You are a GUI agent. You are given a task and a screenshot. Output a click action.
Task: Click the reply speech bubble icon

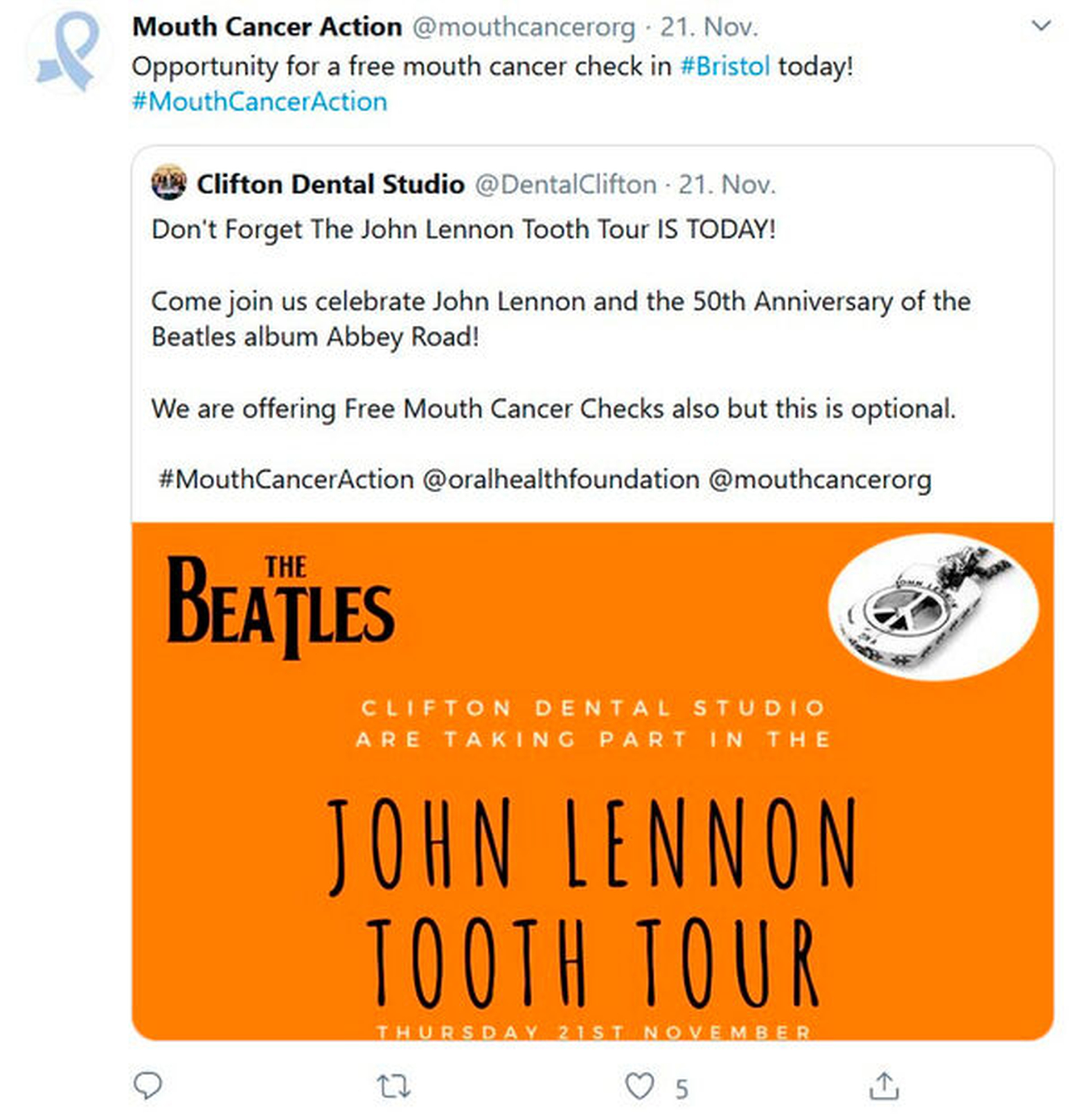(148, 1085)
